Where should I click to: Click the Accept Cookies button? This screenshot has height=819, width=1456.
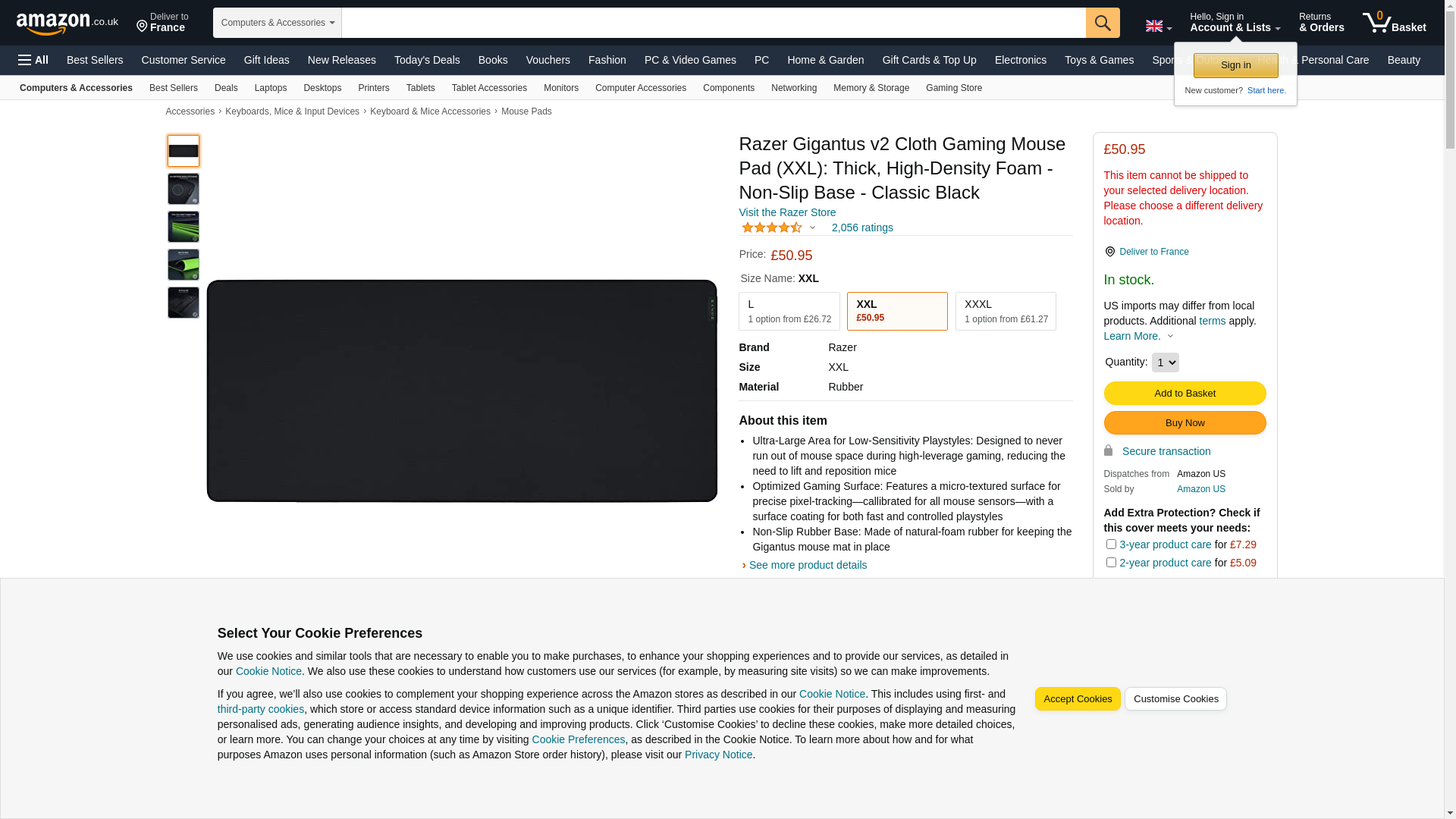1078,699
